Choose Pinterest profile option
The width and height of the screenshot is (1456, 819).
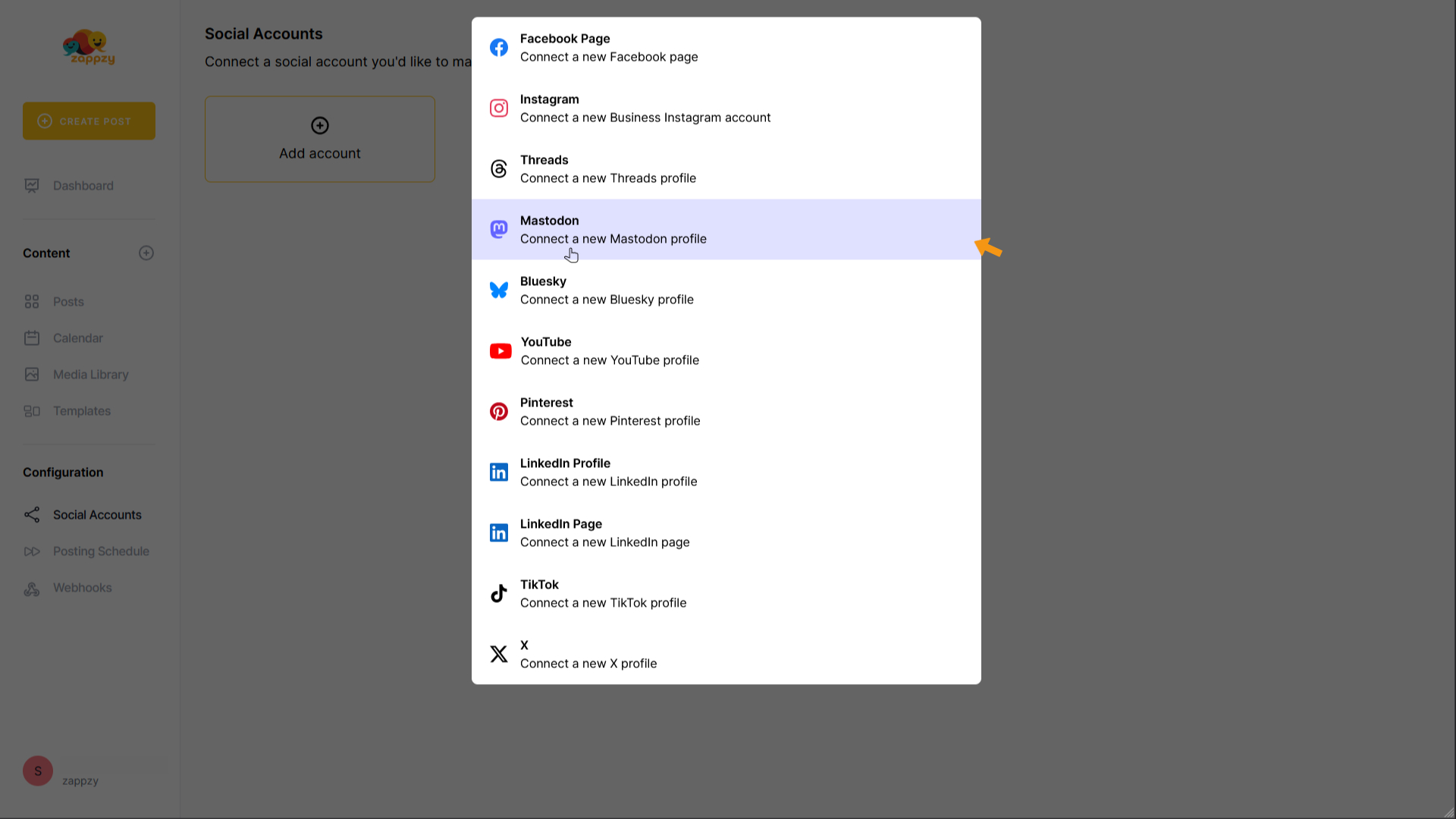(x=726, y=412)
